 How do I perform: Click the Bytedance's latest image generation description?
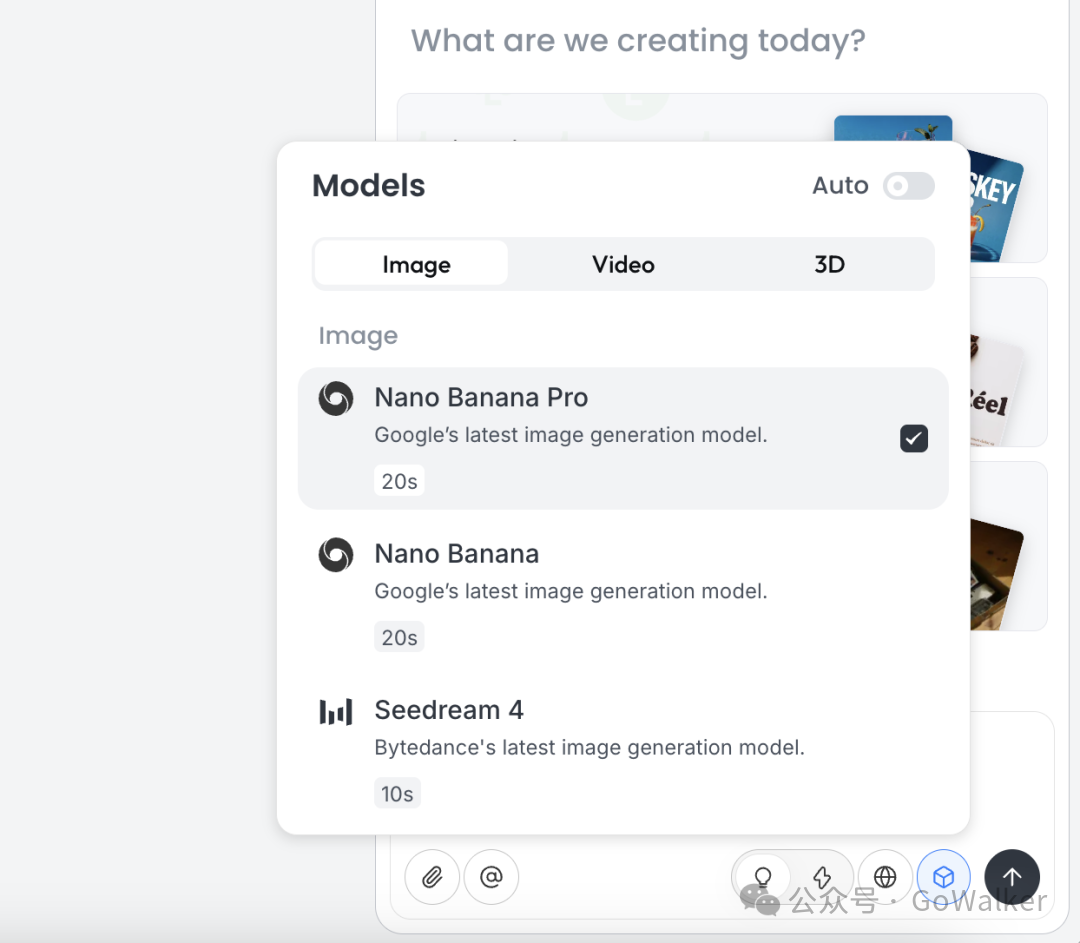click(x=590, y=747)
